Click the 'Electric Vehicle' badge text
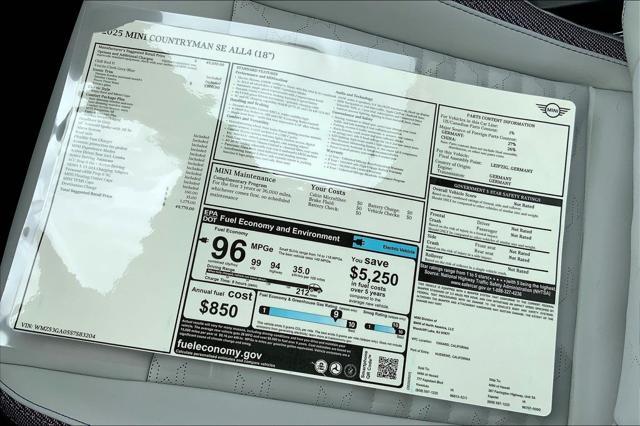 pos(399,248)
